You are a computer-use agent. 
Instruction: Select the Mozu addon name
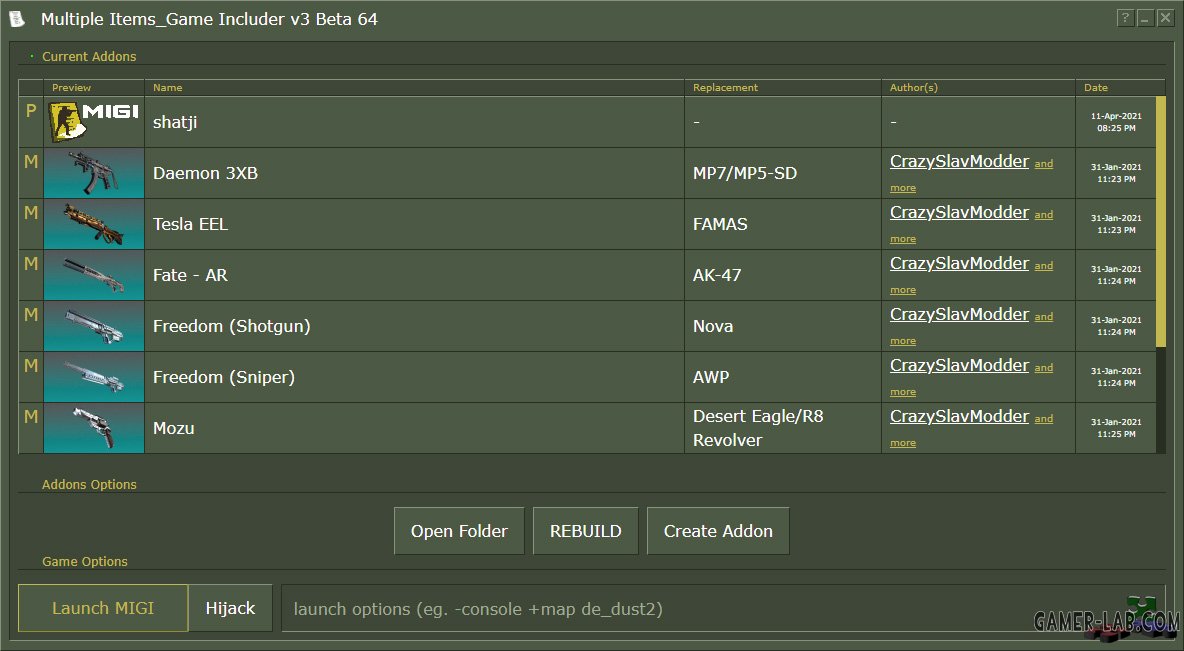(174, 428)
